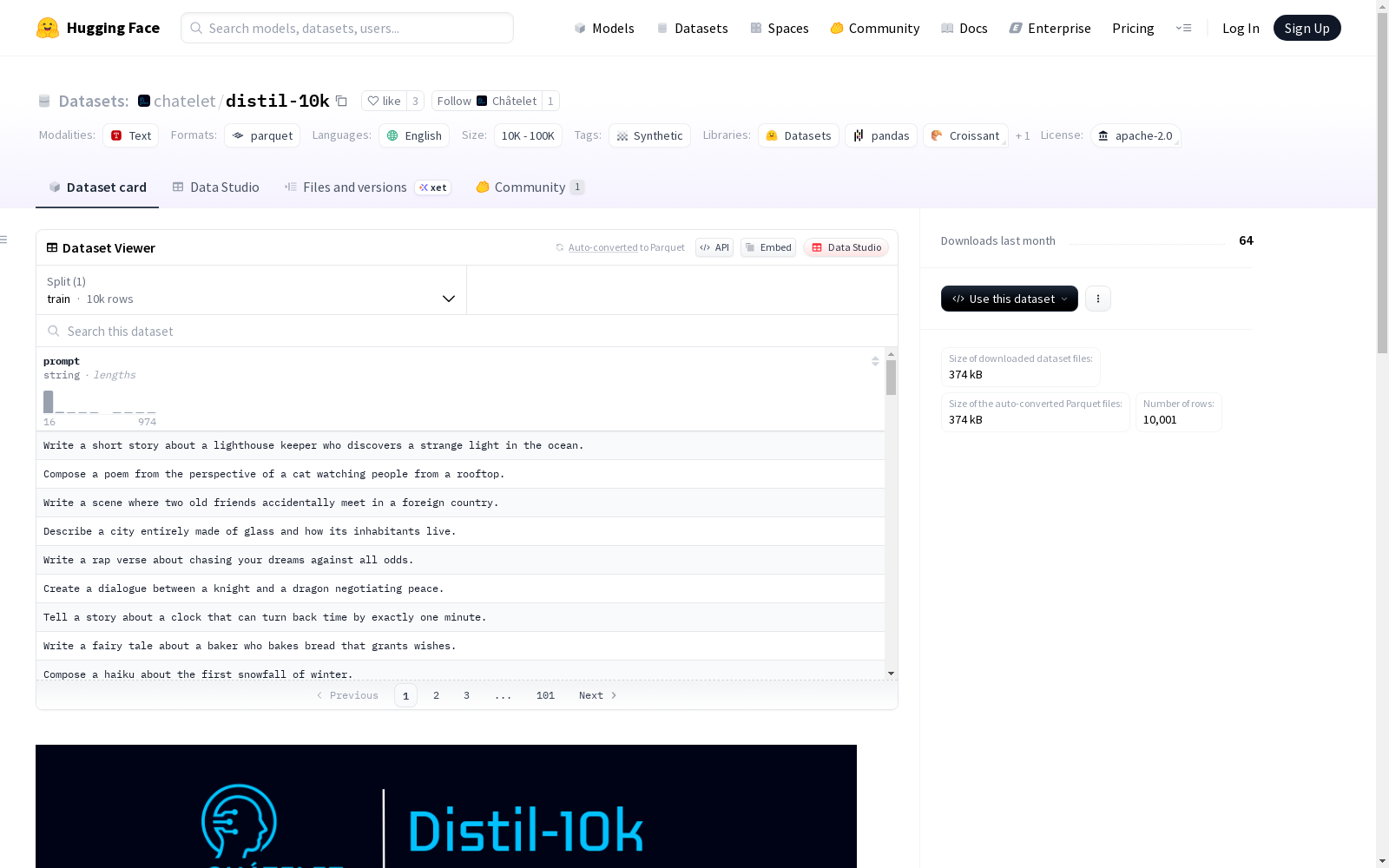1389x868 pixels.
Task: Sort the prompt column using the sort arrows
Action: click(x=875, y=361)
